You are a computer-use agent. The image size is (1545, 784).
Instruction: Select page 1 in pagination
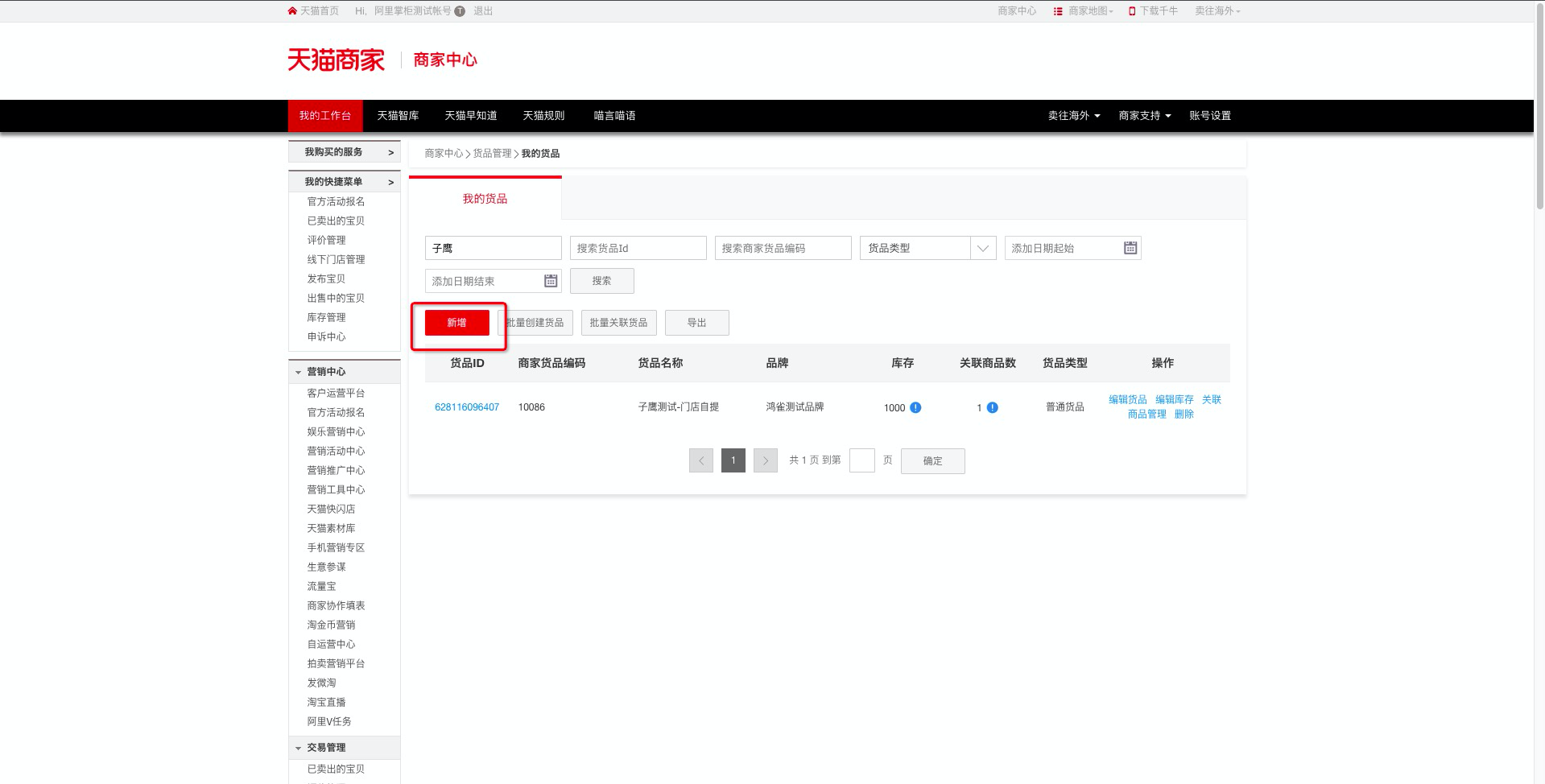pos(733,460)
